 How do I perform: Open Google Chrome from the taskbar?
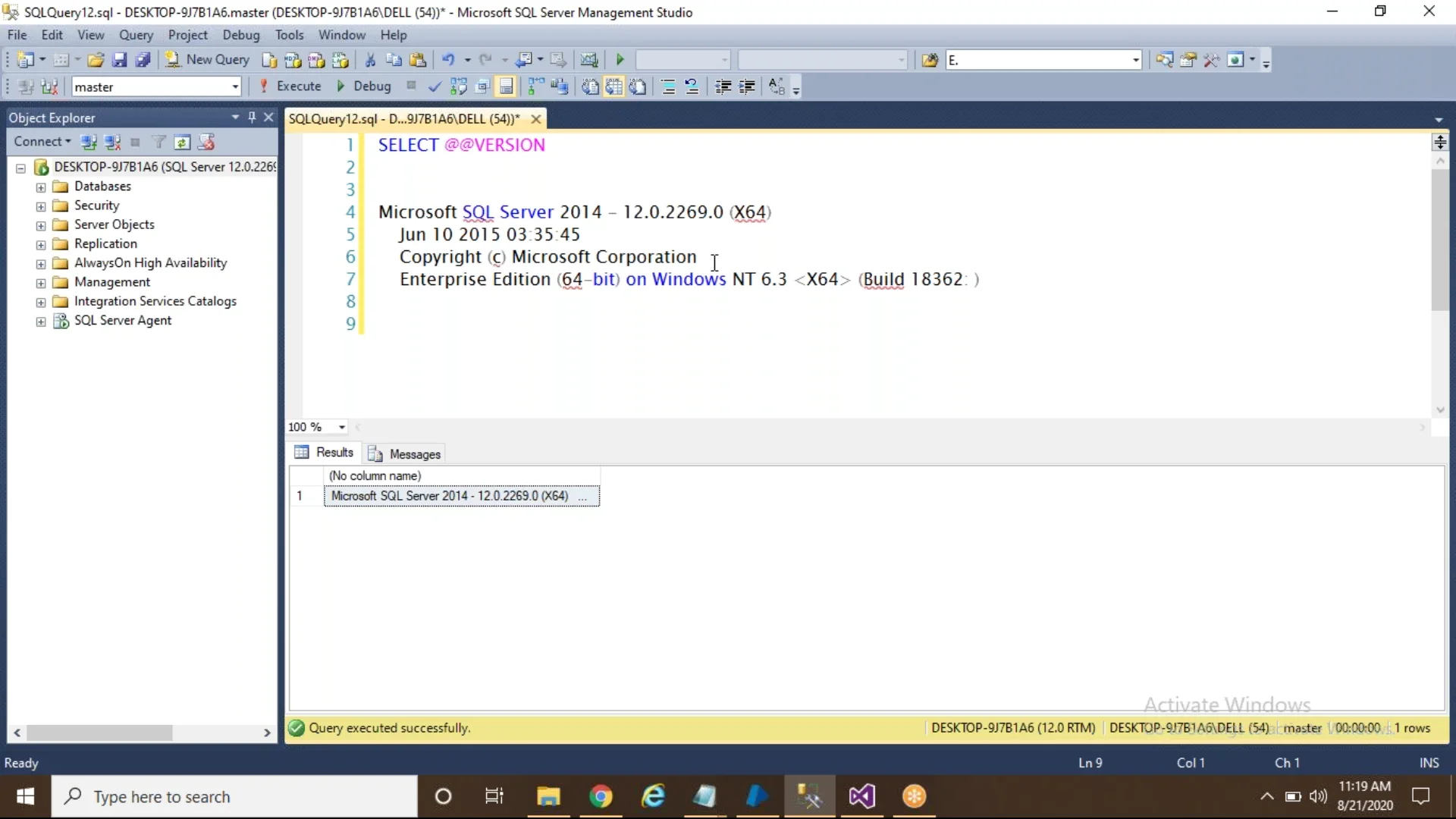click(601, 797)
